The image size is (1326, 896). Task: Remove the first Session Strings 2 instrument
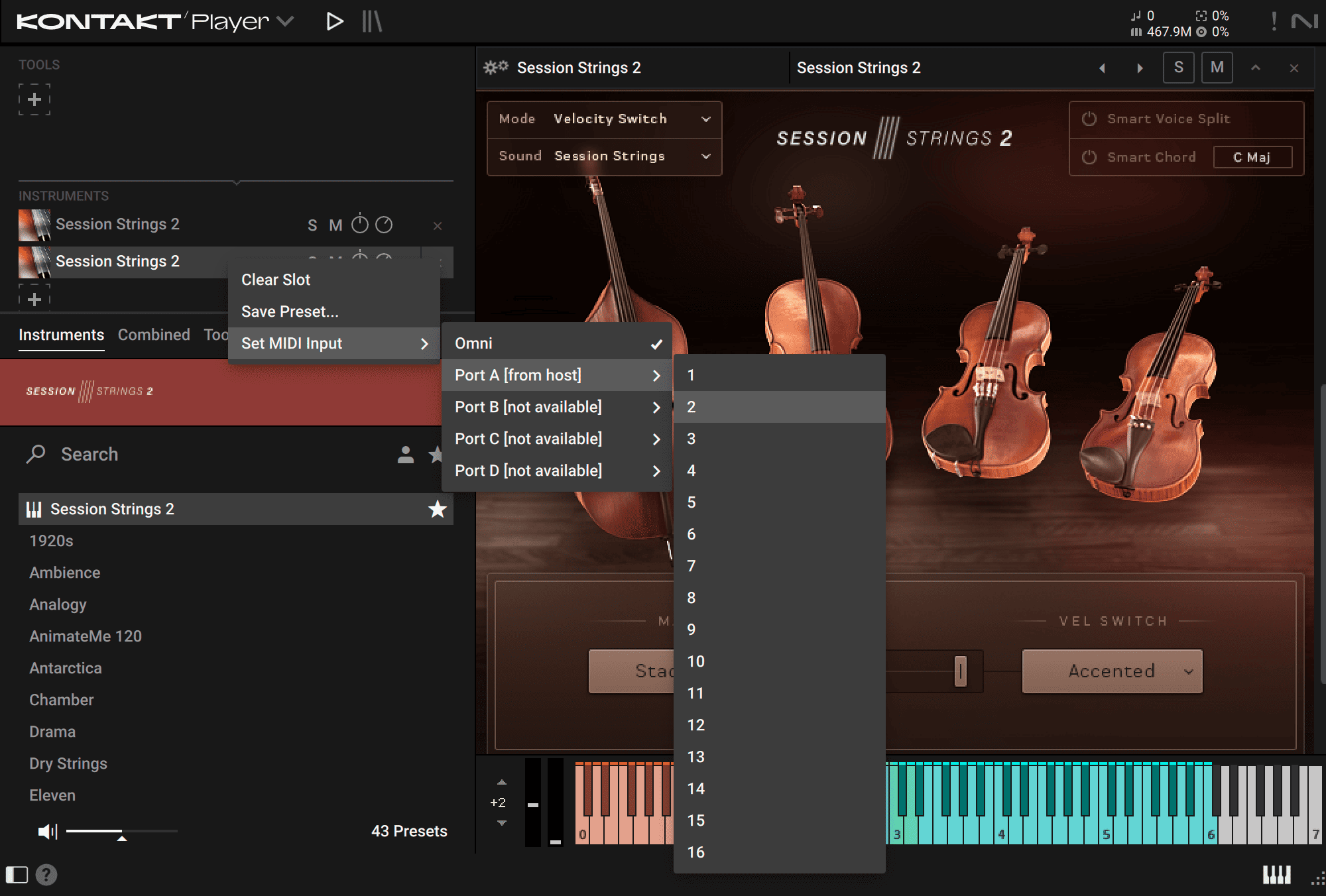(x=438, y=226)
